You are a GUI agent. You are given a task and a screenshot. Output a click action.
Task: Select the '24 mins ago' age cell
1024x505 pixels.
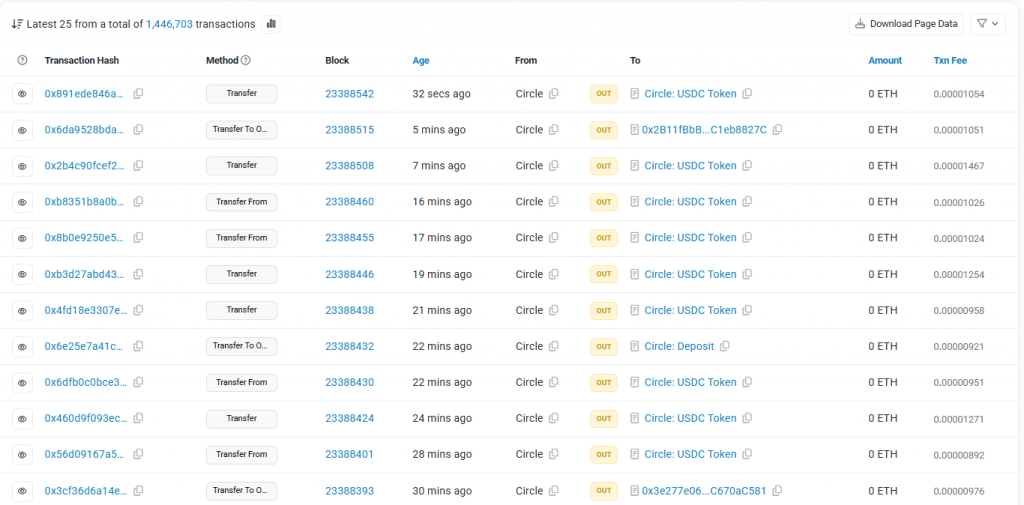point(442,418)
